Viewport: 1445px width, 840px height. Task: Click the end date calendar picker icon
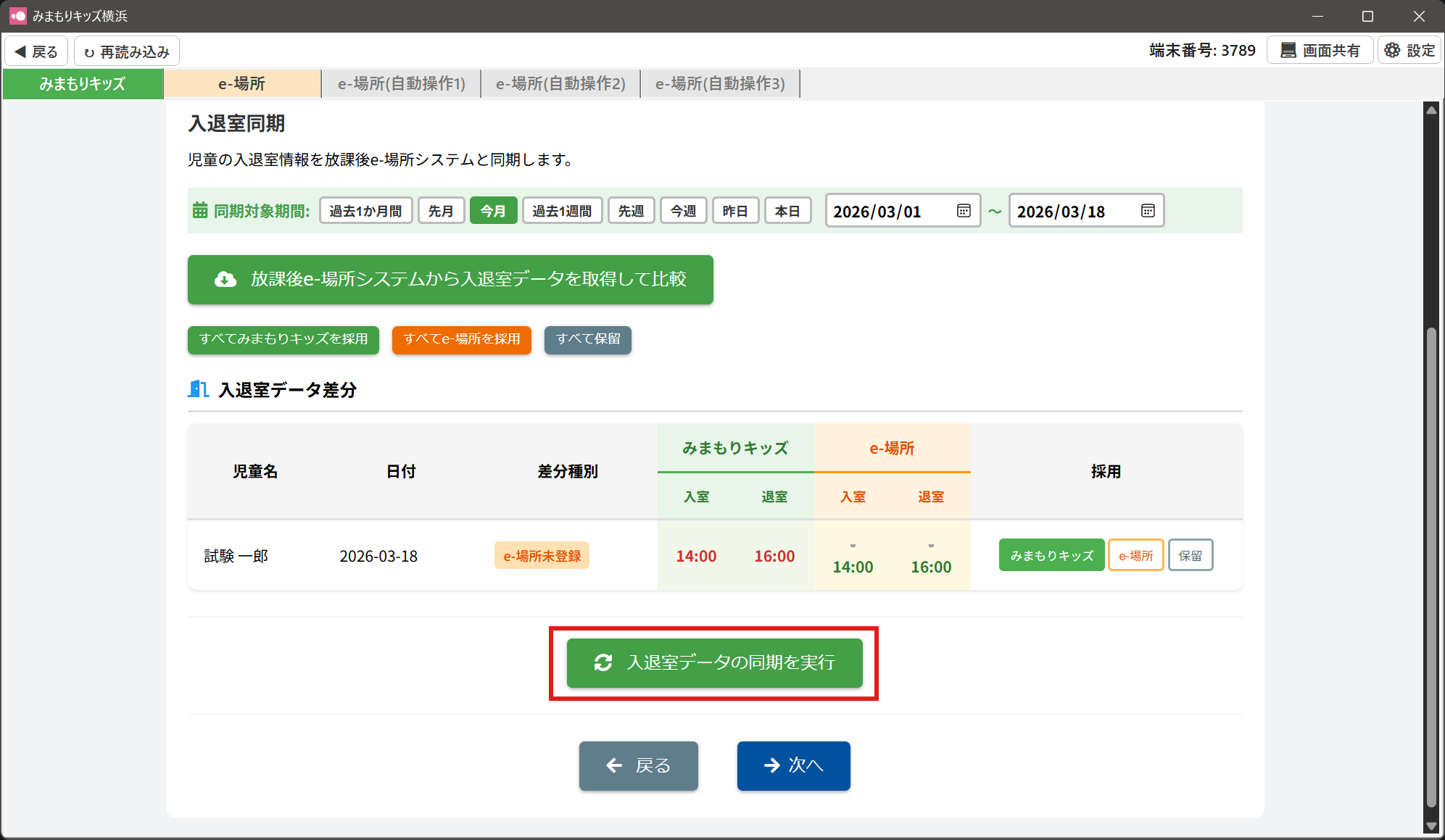[1148, 211]
